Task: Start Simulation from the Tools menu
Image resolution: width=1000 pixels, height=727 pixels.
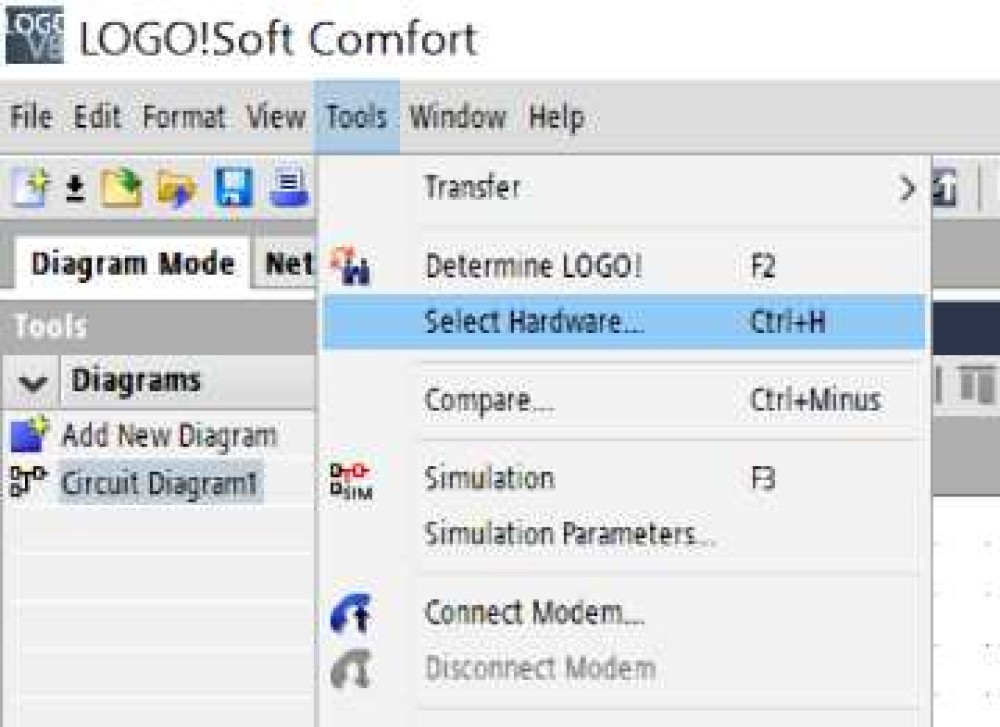Action: coord(624,478)
